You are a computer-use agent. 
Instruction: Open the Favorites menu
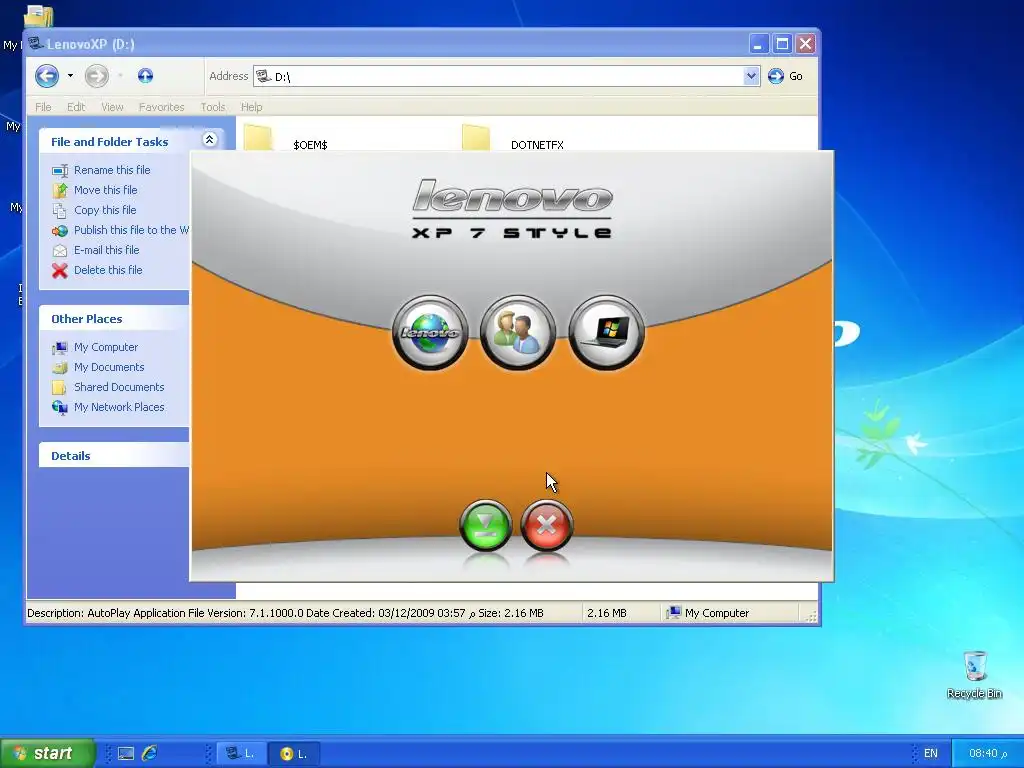coord(161,107)
